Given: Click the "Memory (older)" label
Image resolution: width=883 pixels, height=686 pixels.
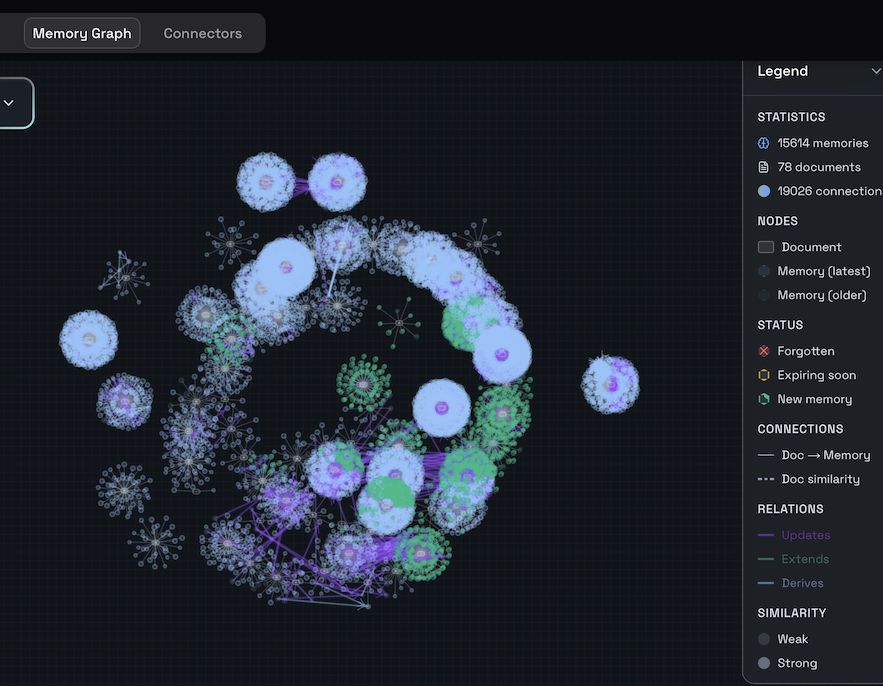Looking at the screenshot, I should click(822, 295).
